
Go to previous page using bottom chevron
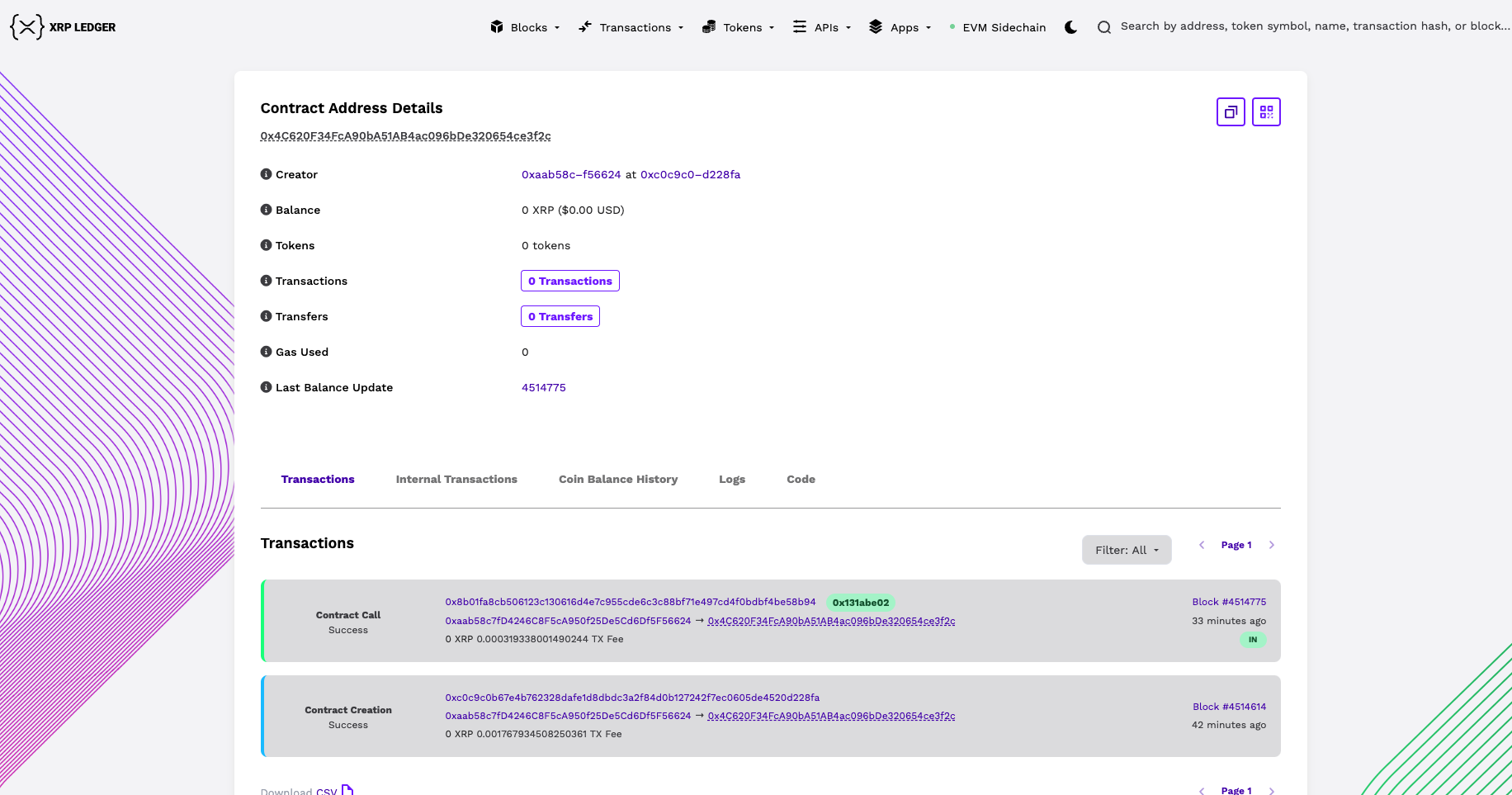(x=1202, y=790)
